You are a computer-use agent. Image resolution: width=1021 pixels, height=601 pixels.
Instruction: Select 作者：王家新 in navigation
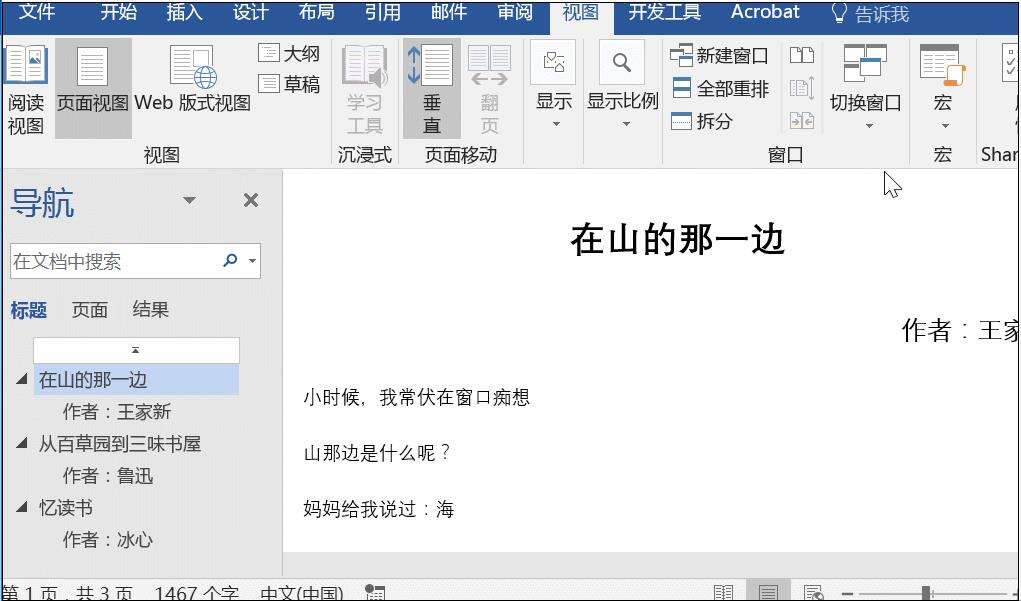click(x=117, y=412)
